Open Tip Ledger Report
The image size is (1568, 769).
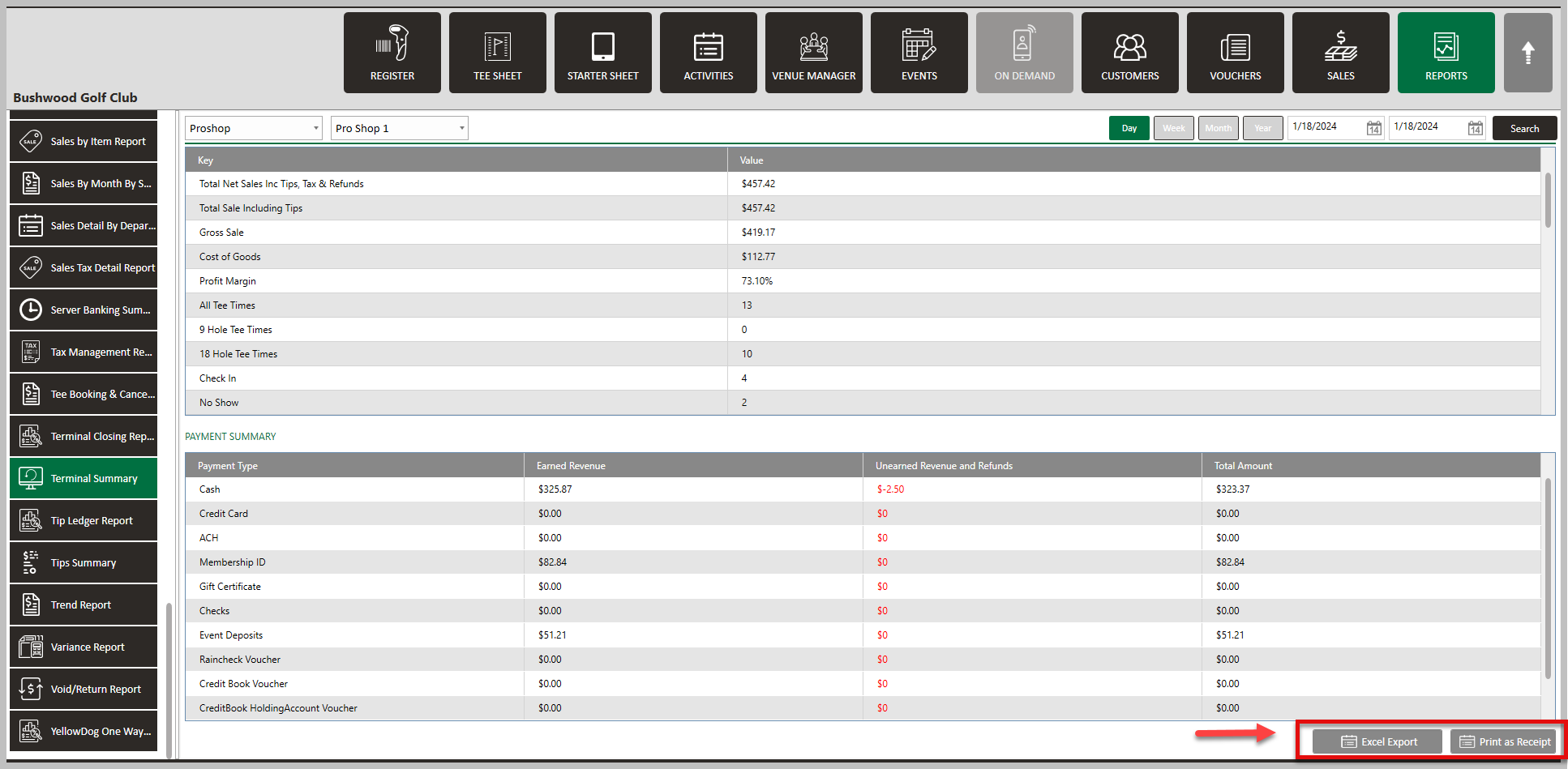coord(84,520)
